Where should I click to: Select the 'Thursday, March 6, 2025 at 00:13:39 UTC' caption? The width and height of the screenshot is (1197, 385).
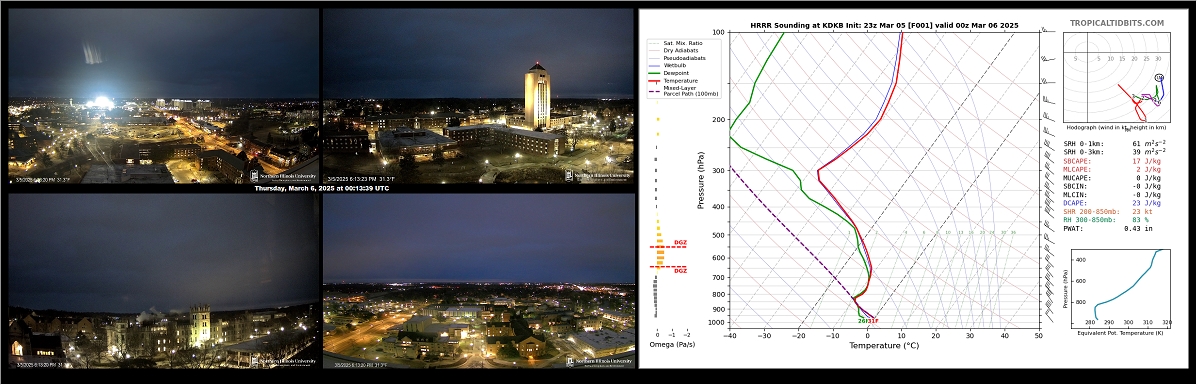pos(321,188)
